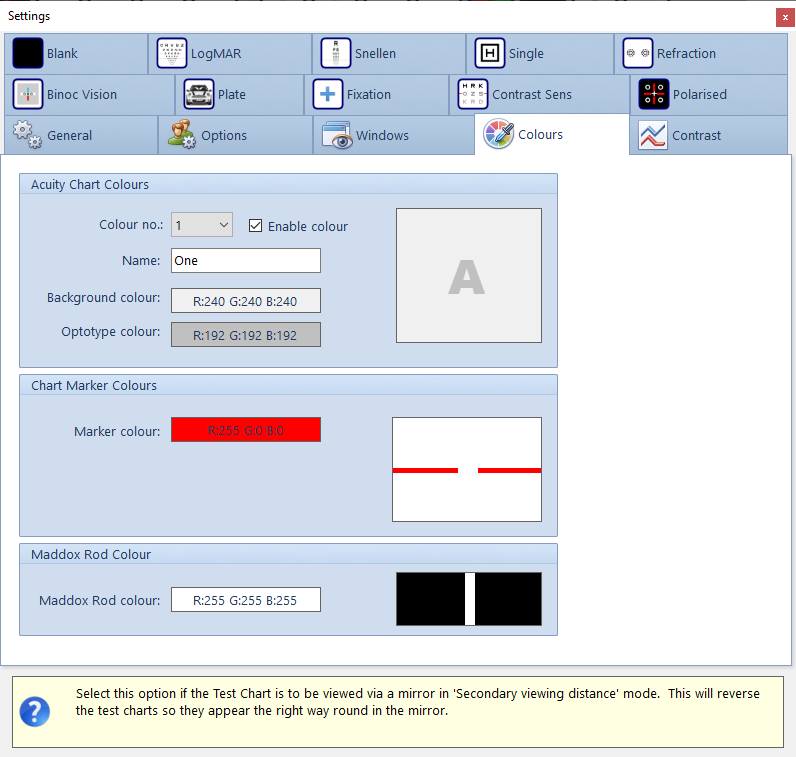Change the Optotype colour swatch
Screen dimensions: 796x757
[x=246, y=334]
